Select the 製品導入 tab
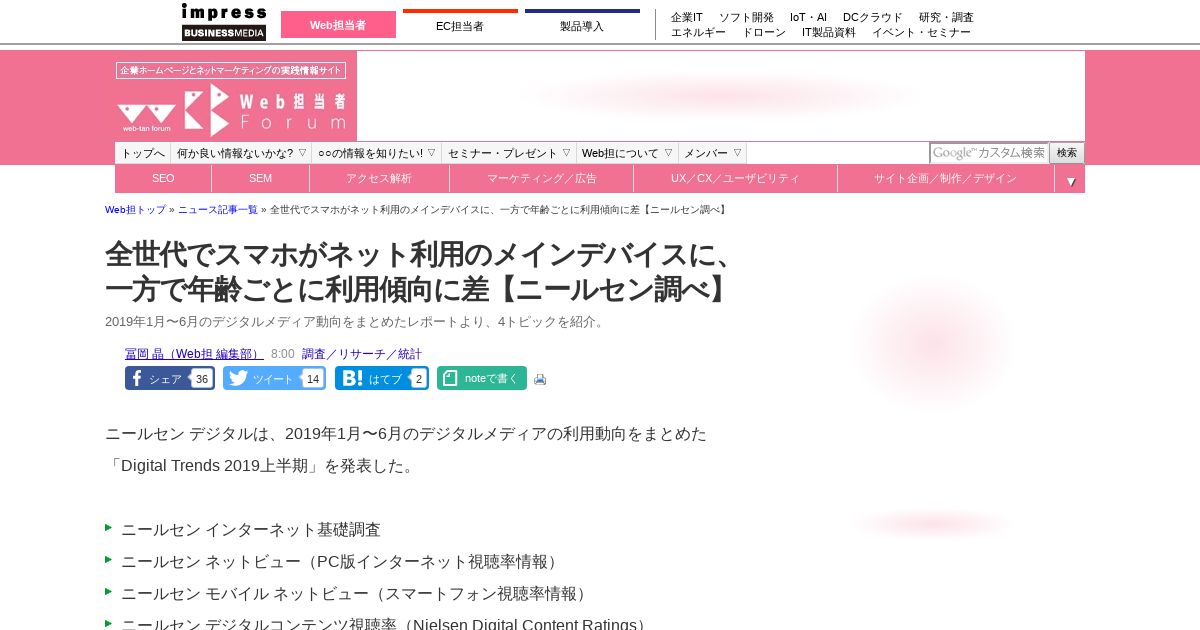This screenshot has width=1200, height=630. click(582, 25)
